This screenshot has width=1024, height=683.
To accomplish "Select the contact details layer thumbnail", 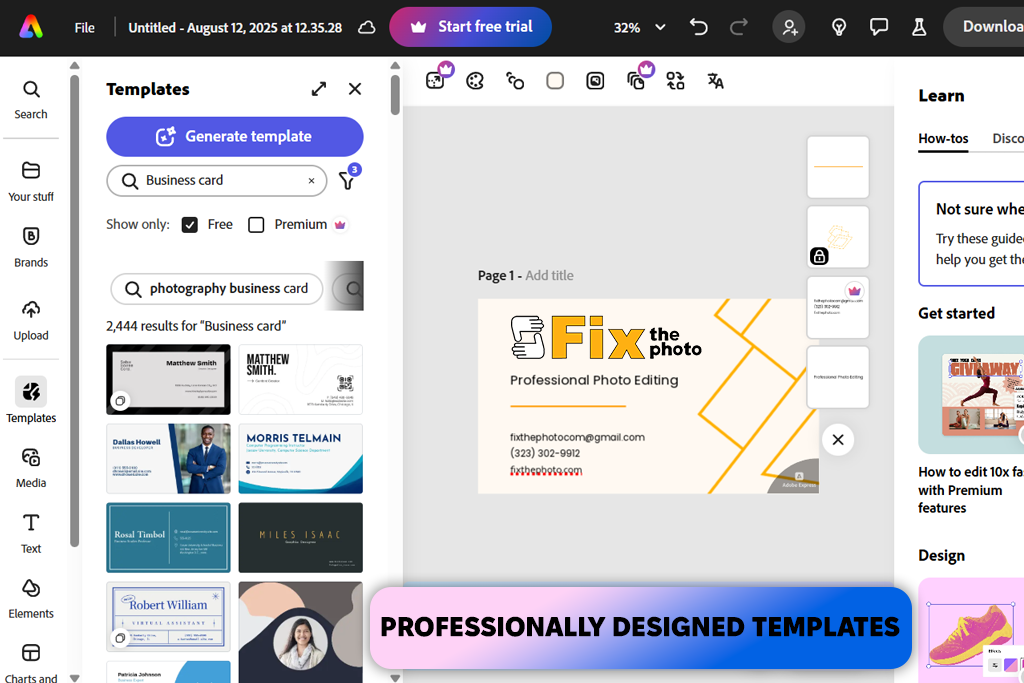I will (x=838, y=307).
